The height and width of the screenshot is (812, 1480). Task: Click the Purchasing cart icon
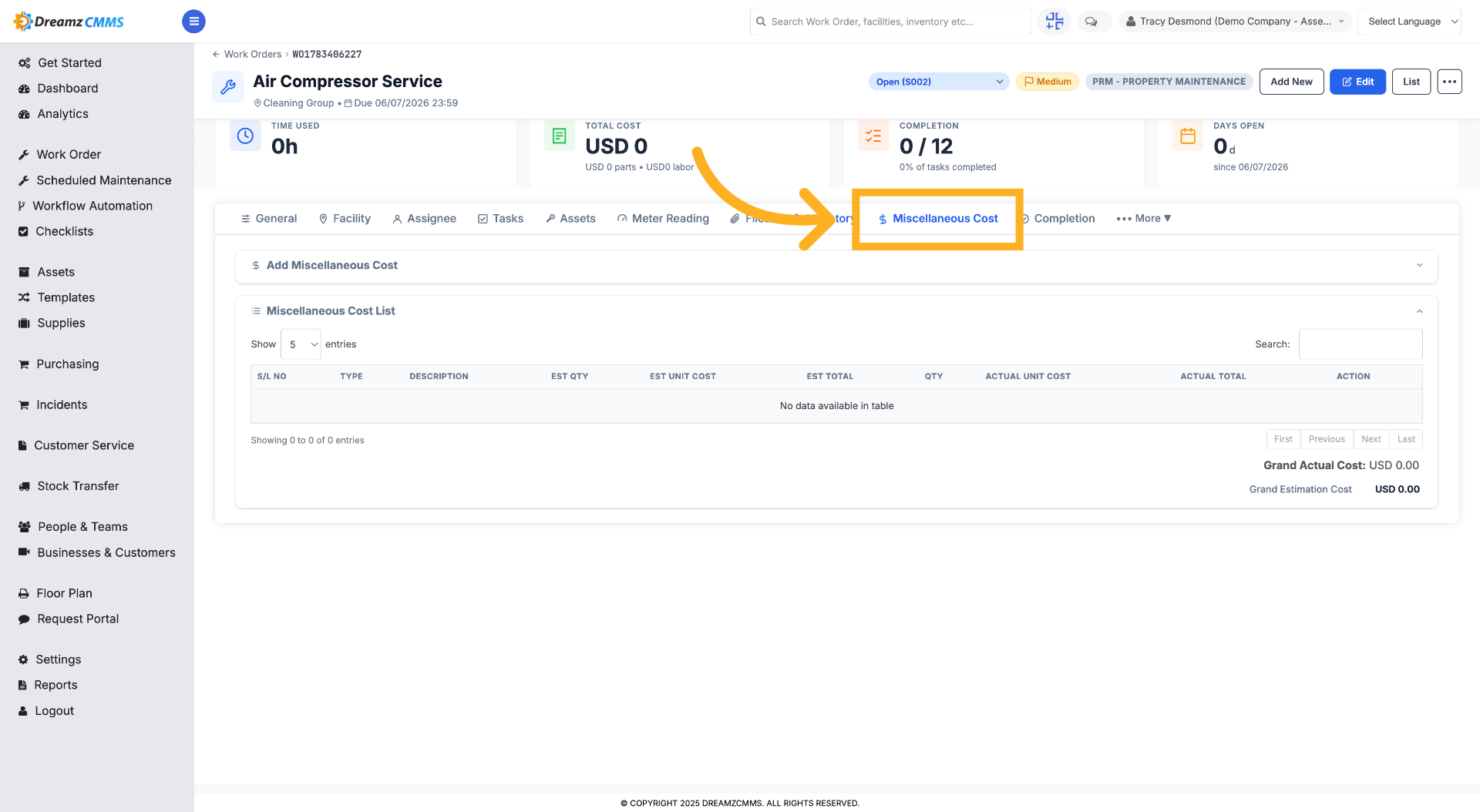tap(24, 364)
